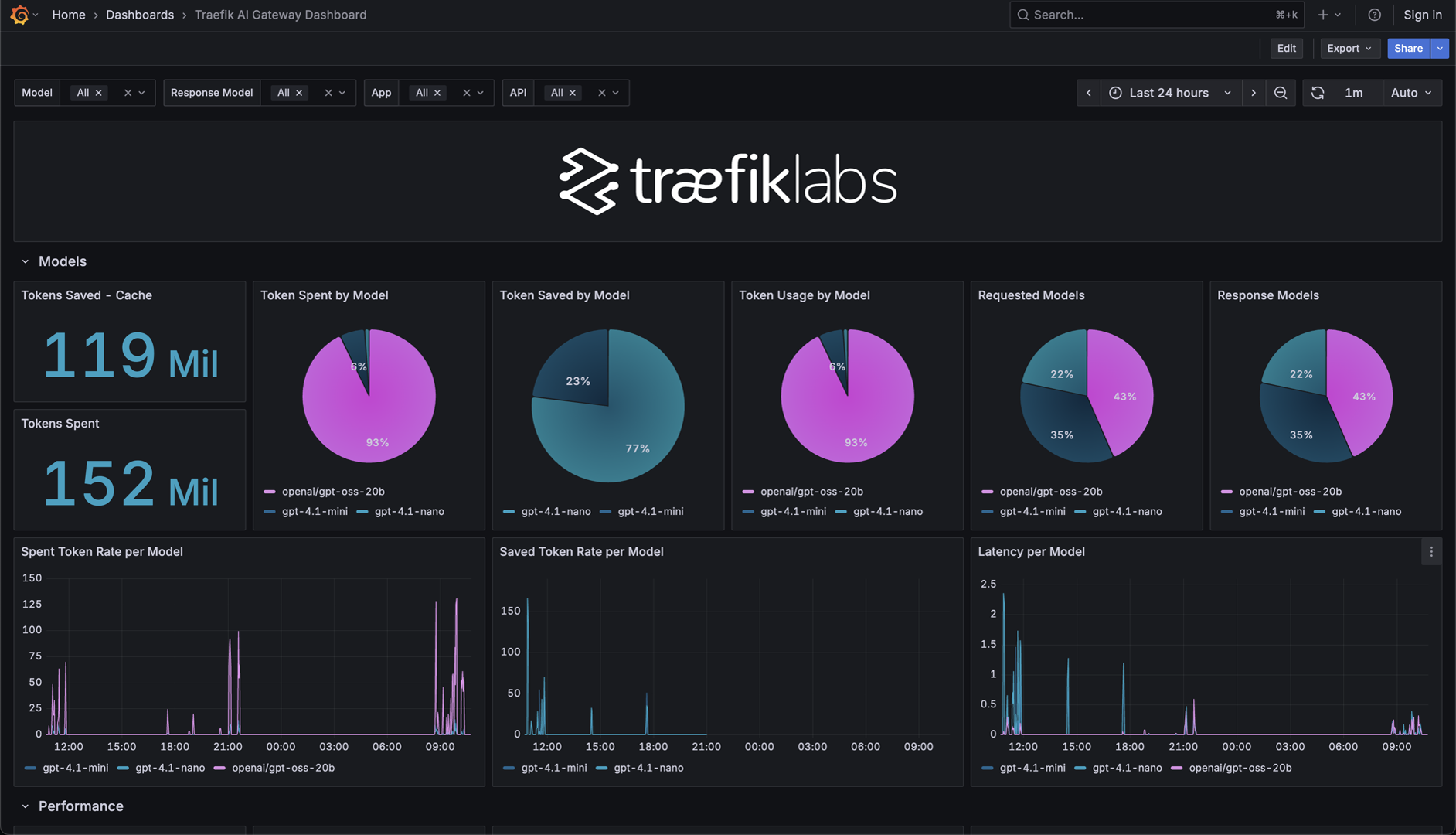Viewport: 1456px width, 835px height.
Task: Remove All tag from API filter
Action: pos(573,93)
